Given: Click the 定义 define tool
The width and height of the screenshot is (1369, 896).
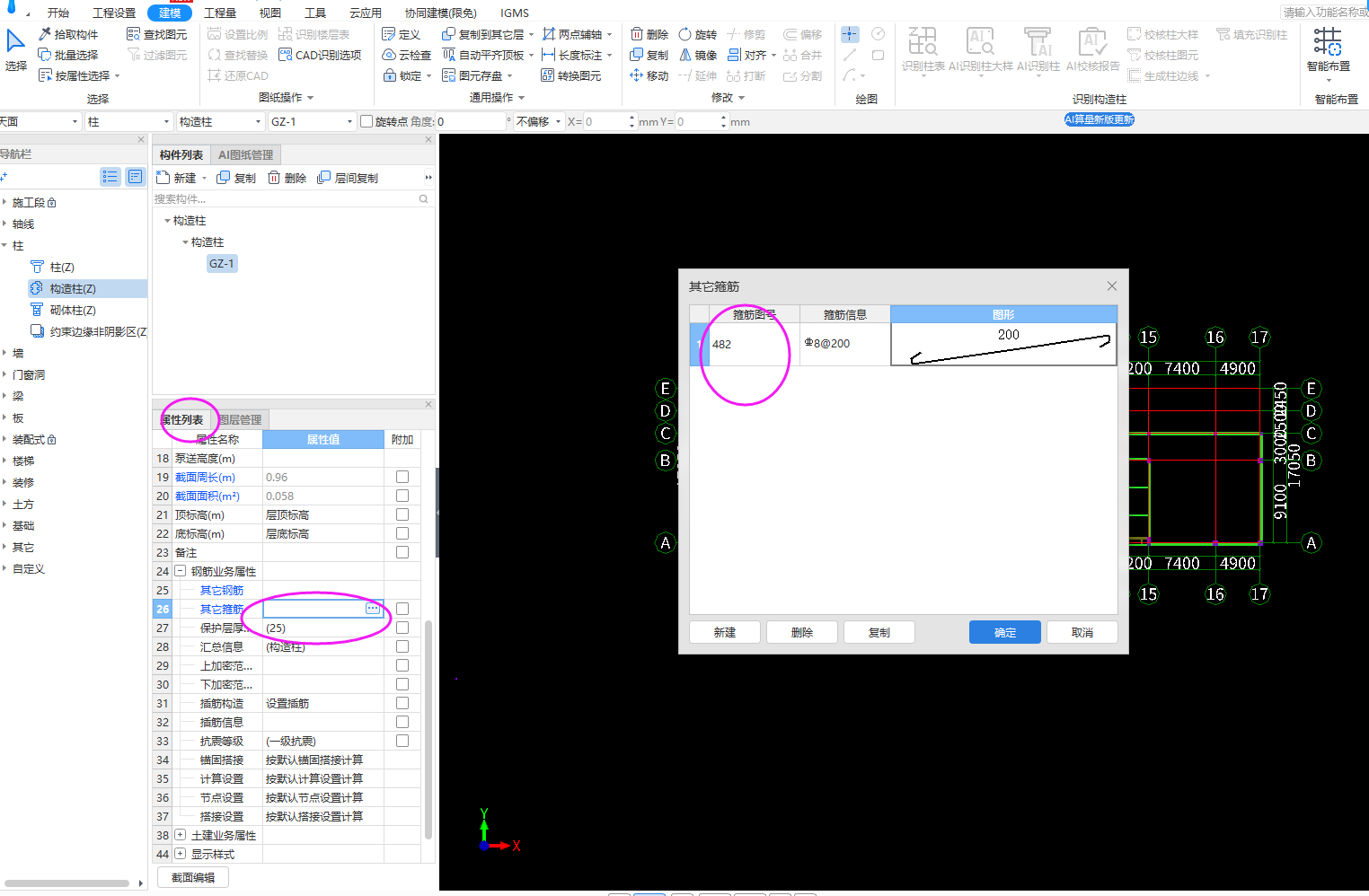Looking at the screenshot, I should [x=401, y=34].
